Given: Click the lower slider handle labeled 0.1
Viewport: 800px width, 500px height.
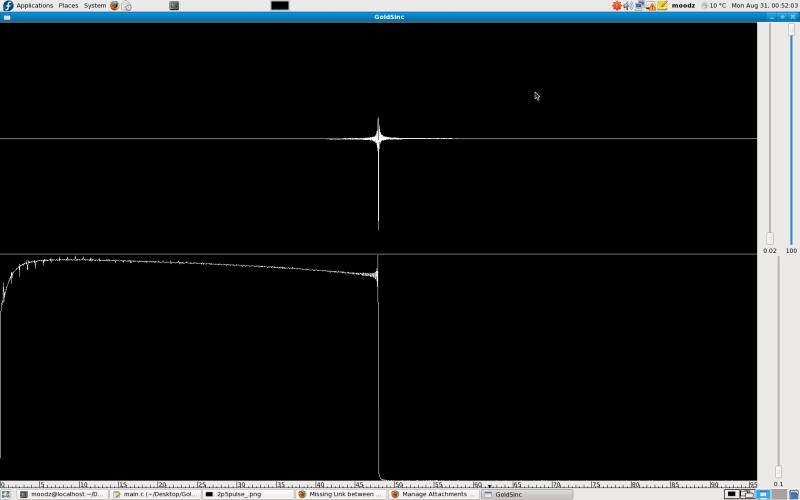Looking at the screenshot, I should 778,471.
